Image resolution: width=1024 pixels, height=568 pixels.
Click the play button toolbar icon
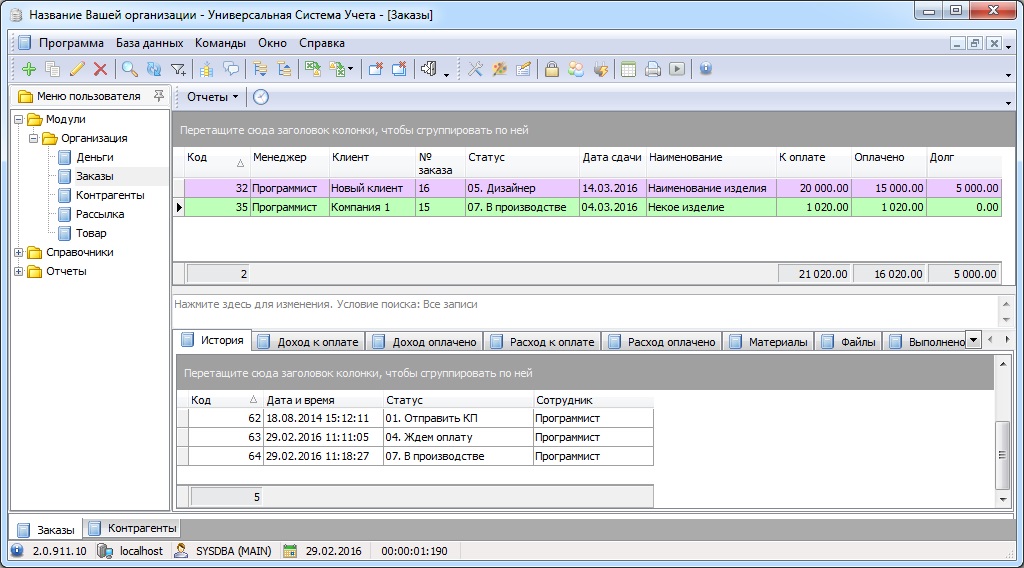tap(677, 69)
